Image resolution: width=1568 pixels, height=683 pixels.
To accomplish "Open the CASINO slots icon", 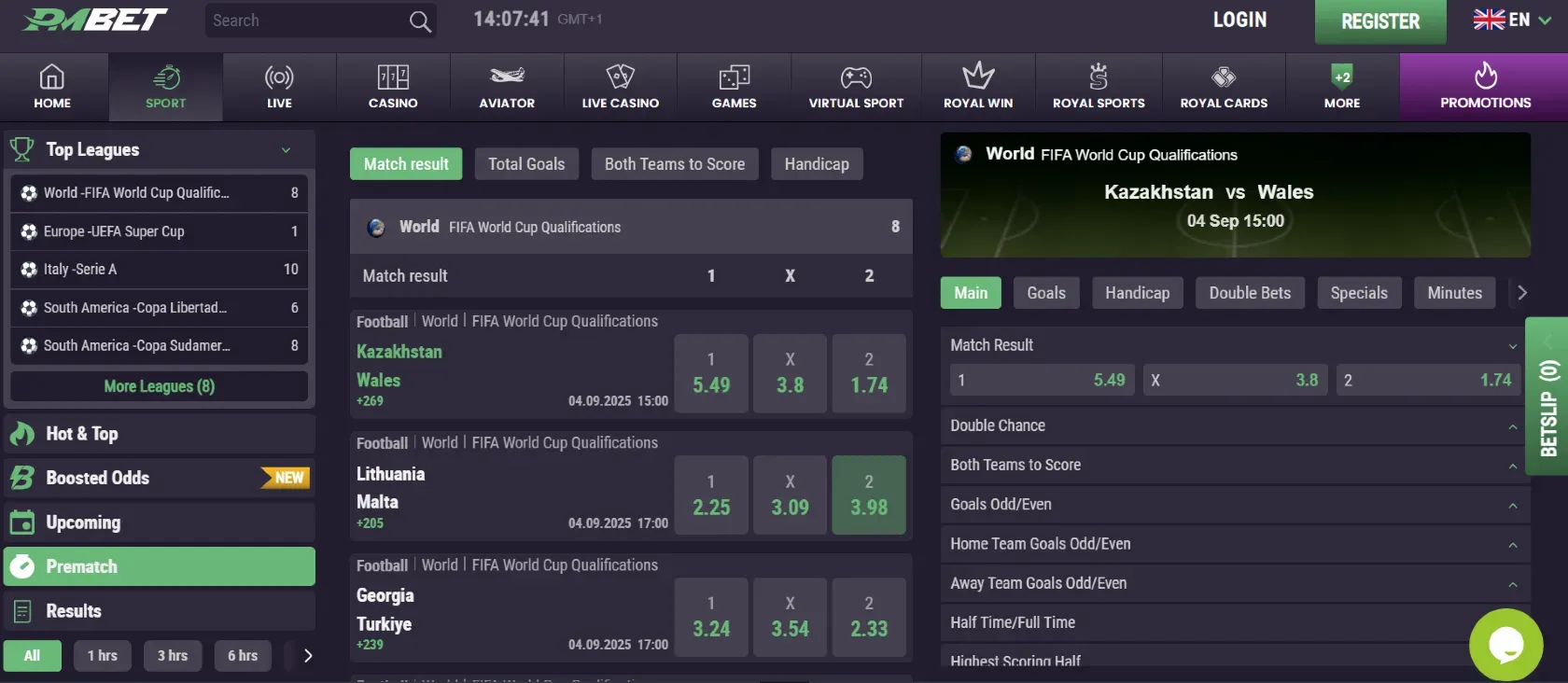I will (x=393, y=77).
